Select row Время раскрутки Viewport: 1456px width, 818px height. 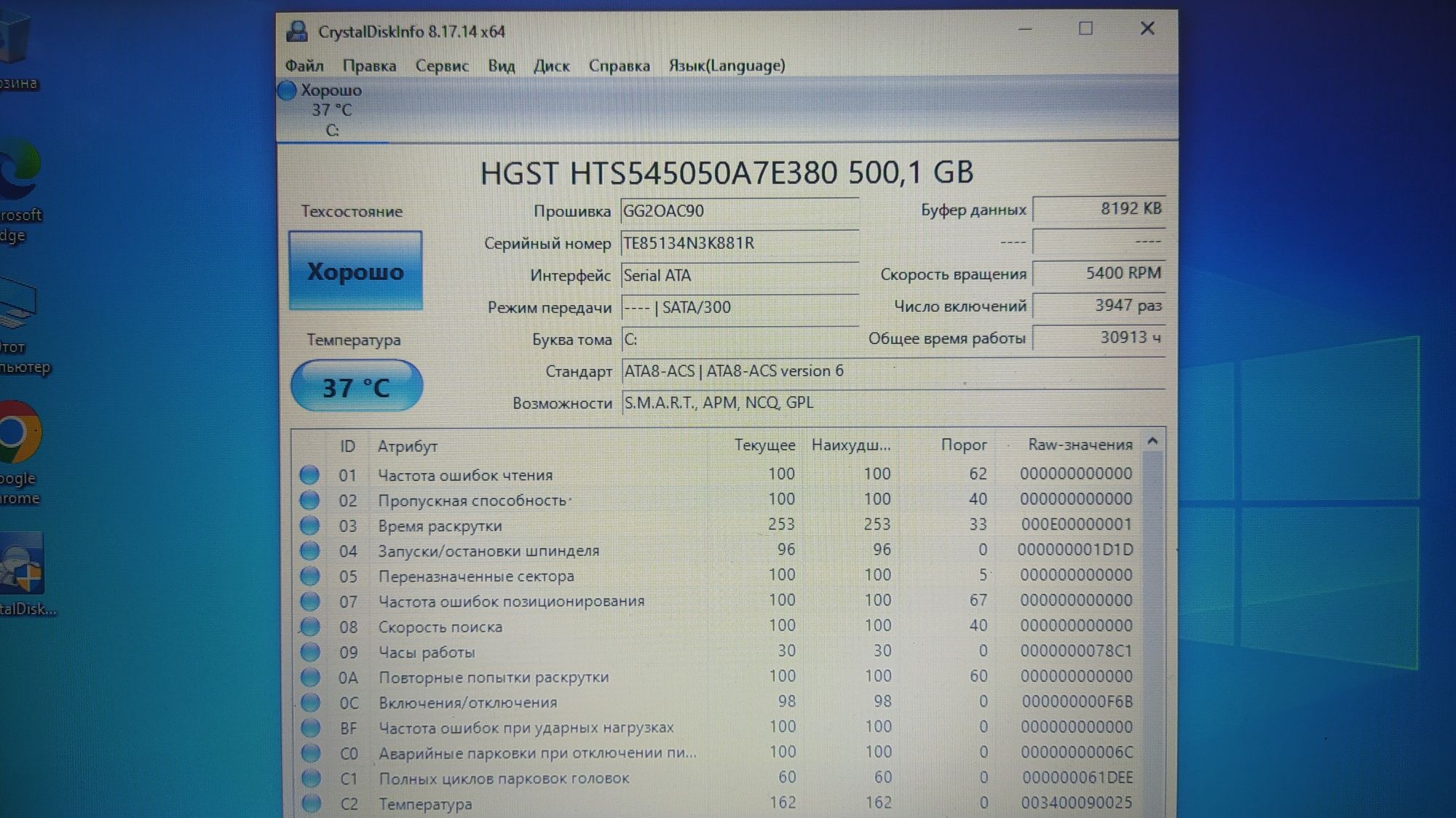[x=716, y=525]
